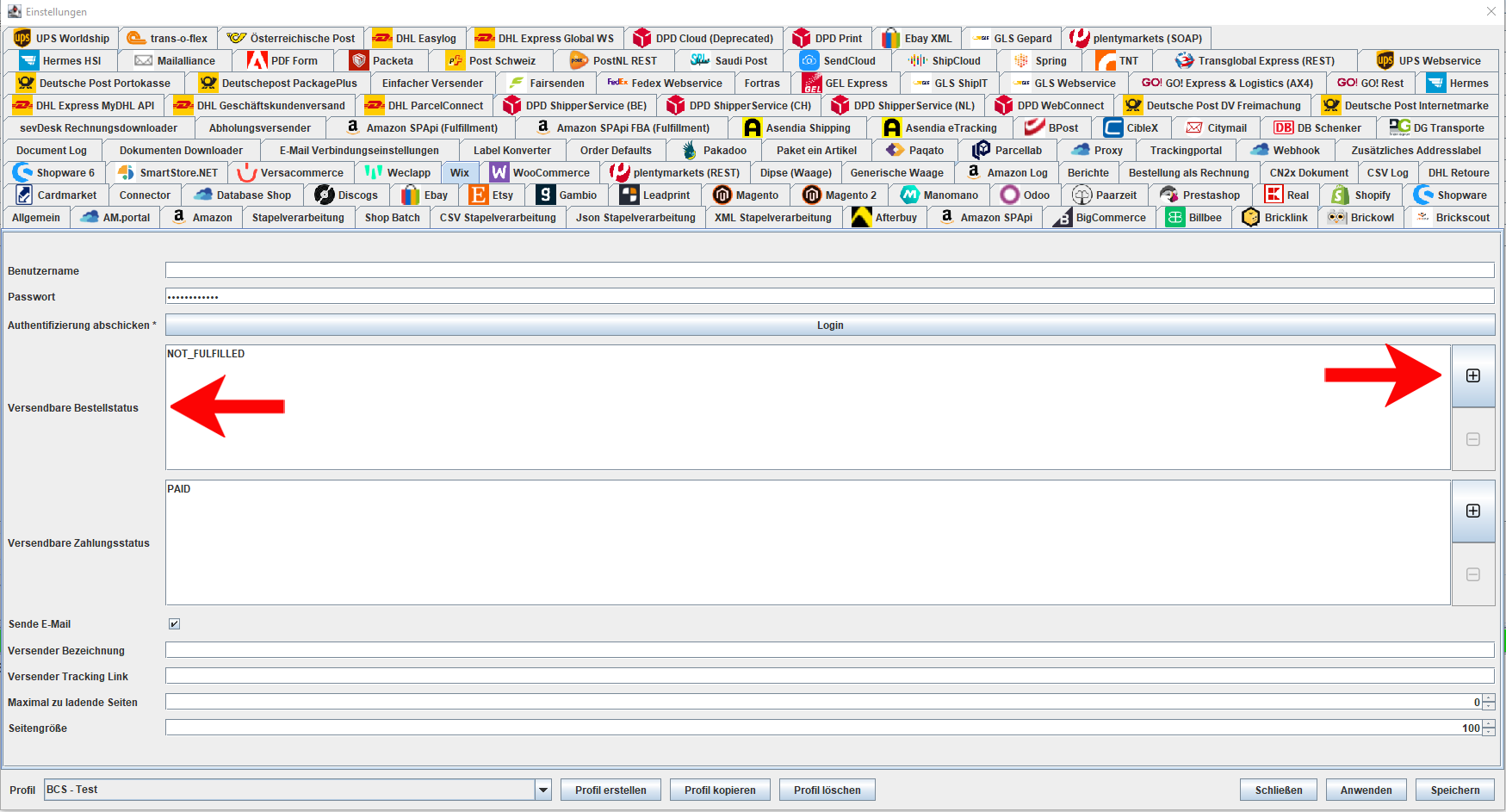The image size is (1506, 812).
Task: Open the Magento 2 tab
Action: 840,195
